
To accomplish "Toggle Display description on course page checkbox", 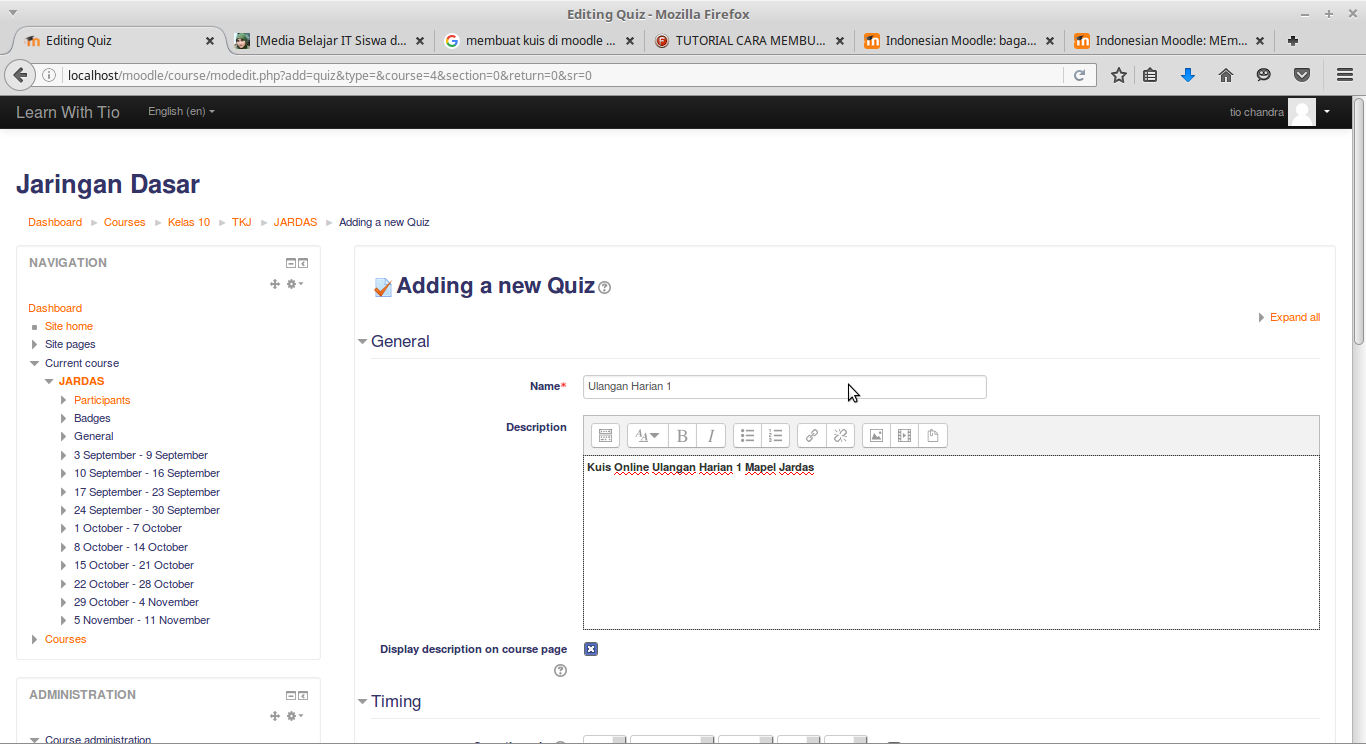I will coord(591,648).
